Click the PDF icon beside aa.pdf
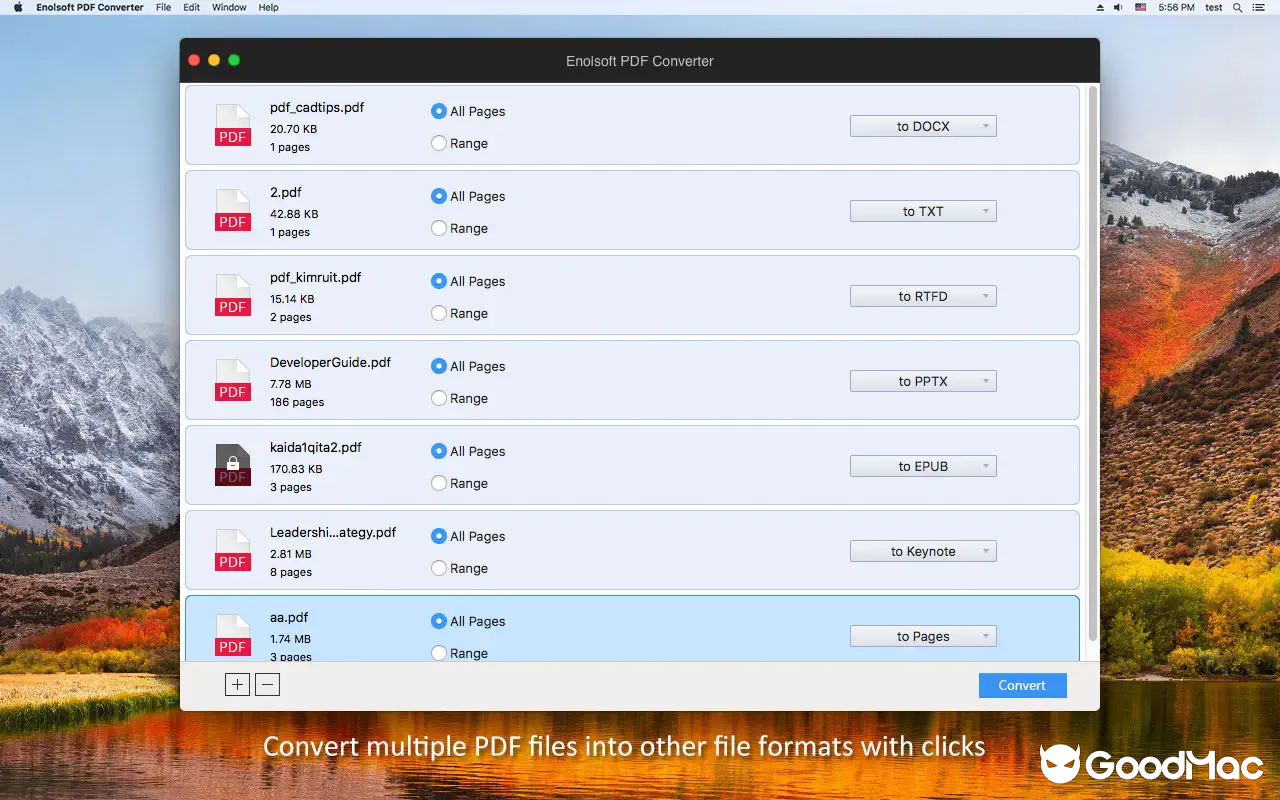Image resolution: width=1280 pixels, height=800 pixels. 232,634
